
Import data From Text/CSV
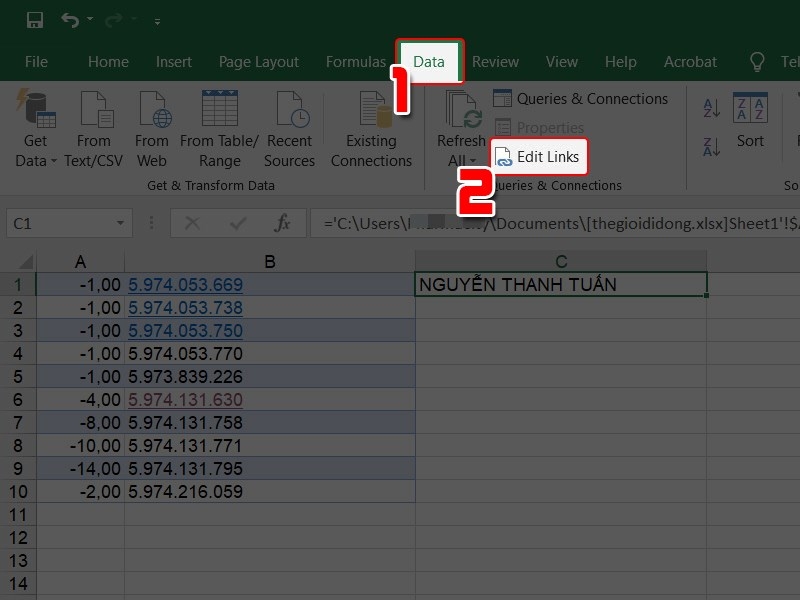coord(93,129)
